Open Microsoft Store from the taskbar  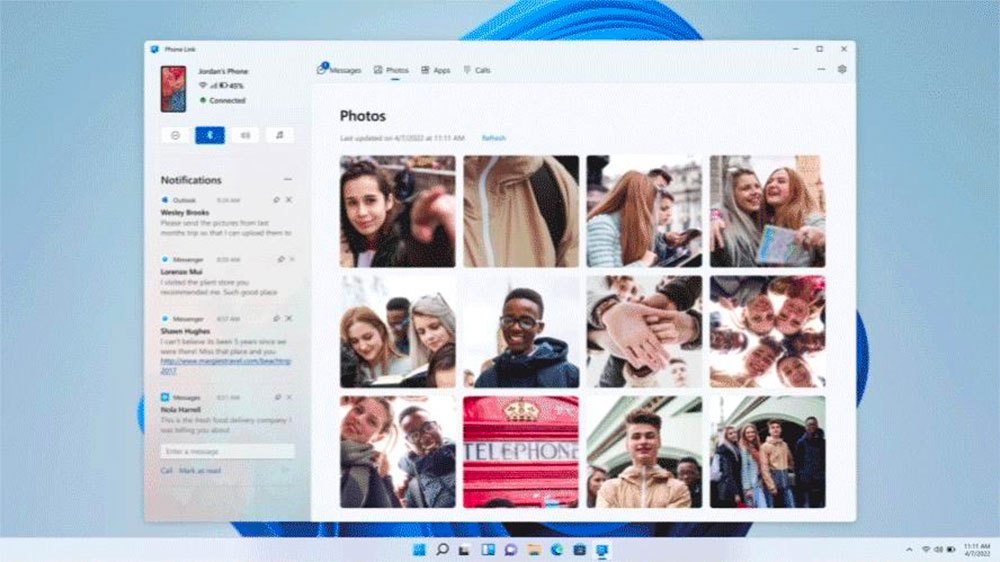point(580,550)
